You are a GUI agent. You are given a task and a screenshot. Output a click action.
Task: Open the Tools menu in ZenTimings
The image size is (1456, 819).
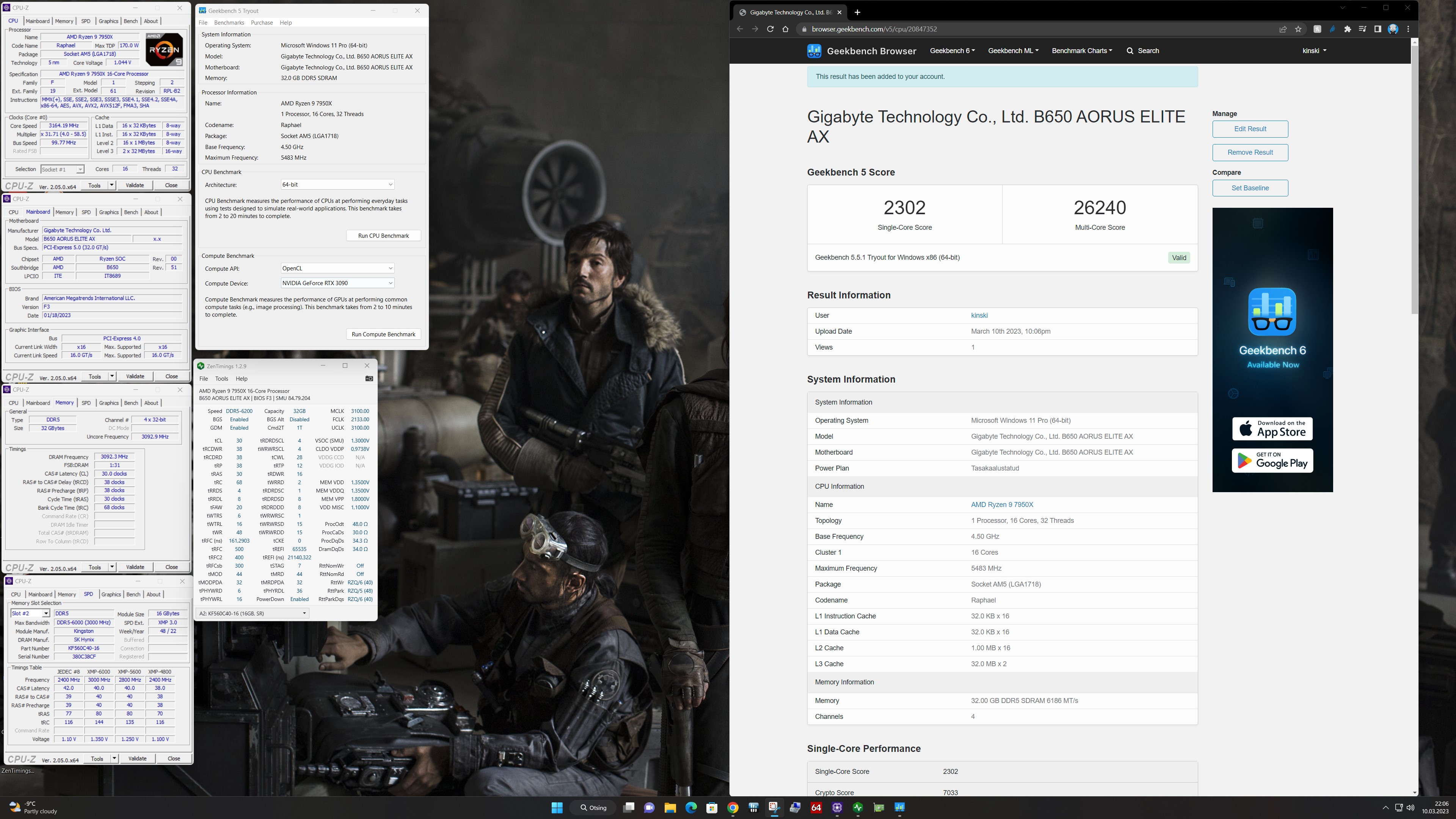click(x=221, y=379)
